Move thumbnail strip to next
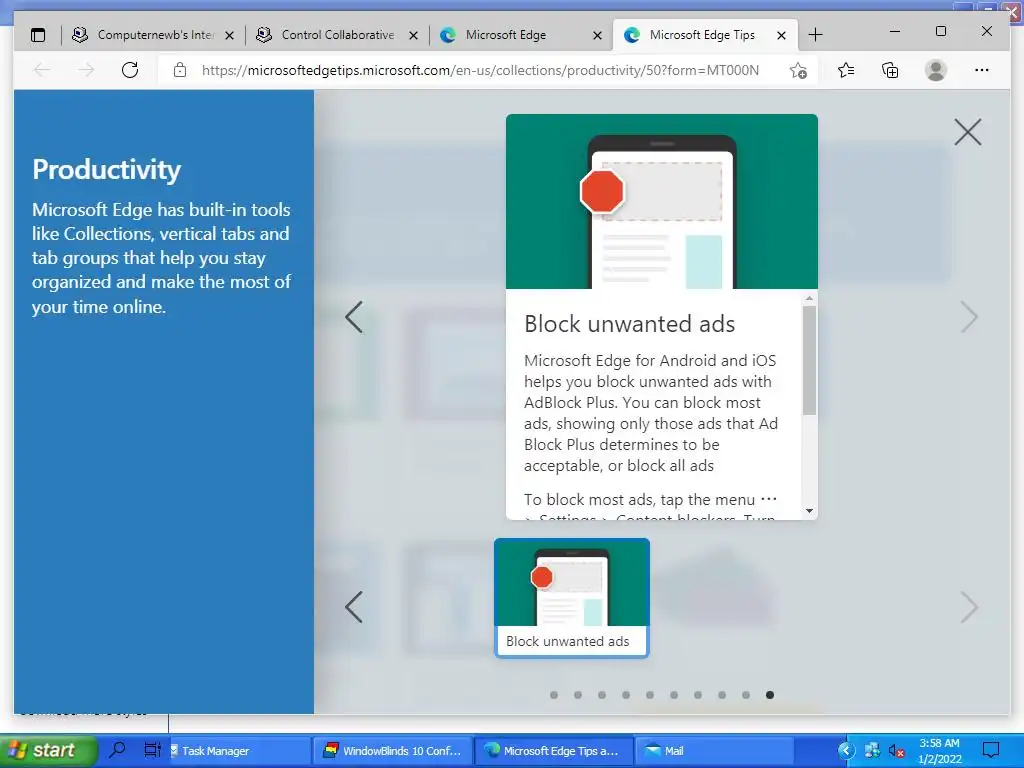Viewport: 1024px width, 768px height. [x=969, y=607]
